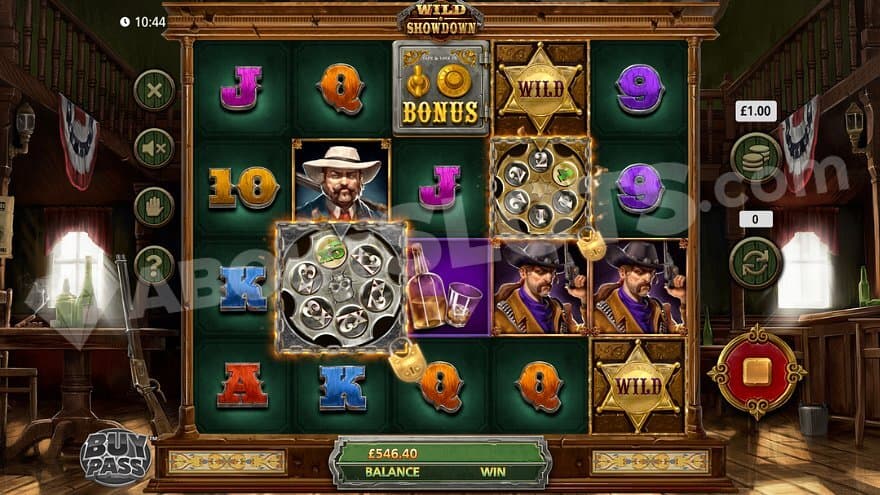Viewport: 880px width, 495px height.
Task: Toggle the muted sound button
Action: pyautogui.click(x=154, y=148)
